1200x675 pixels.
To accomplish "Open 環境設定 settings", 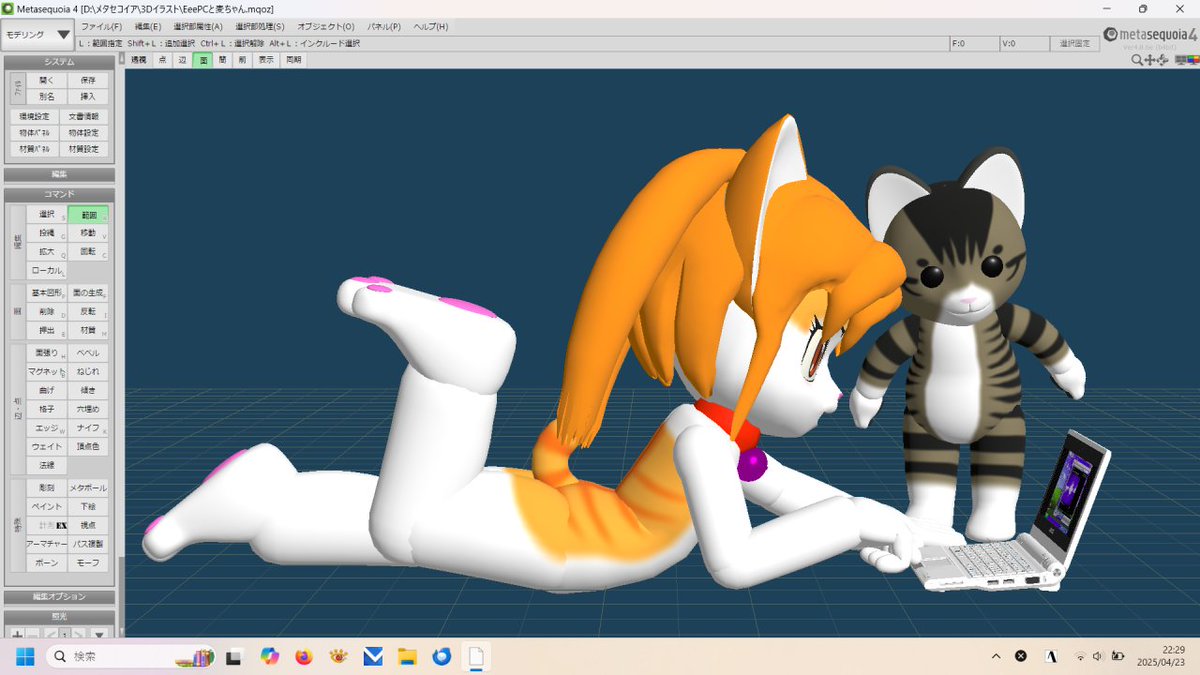I will (35, 116).
